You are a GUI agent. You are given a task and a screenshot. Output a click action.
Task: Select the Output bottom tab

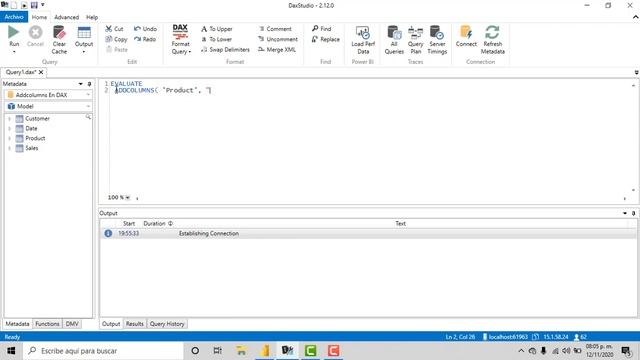(111, 324)
